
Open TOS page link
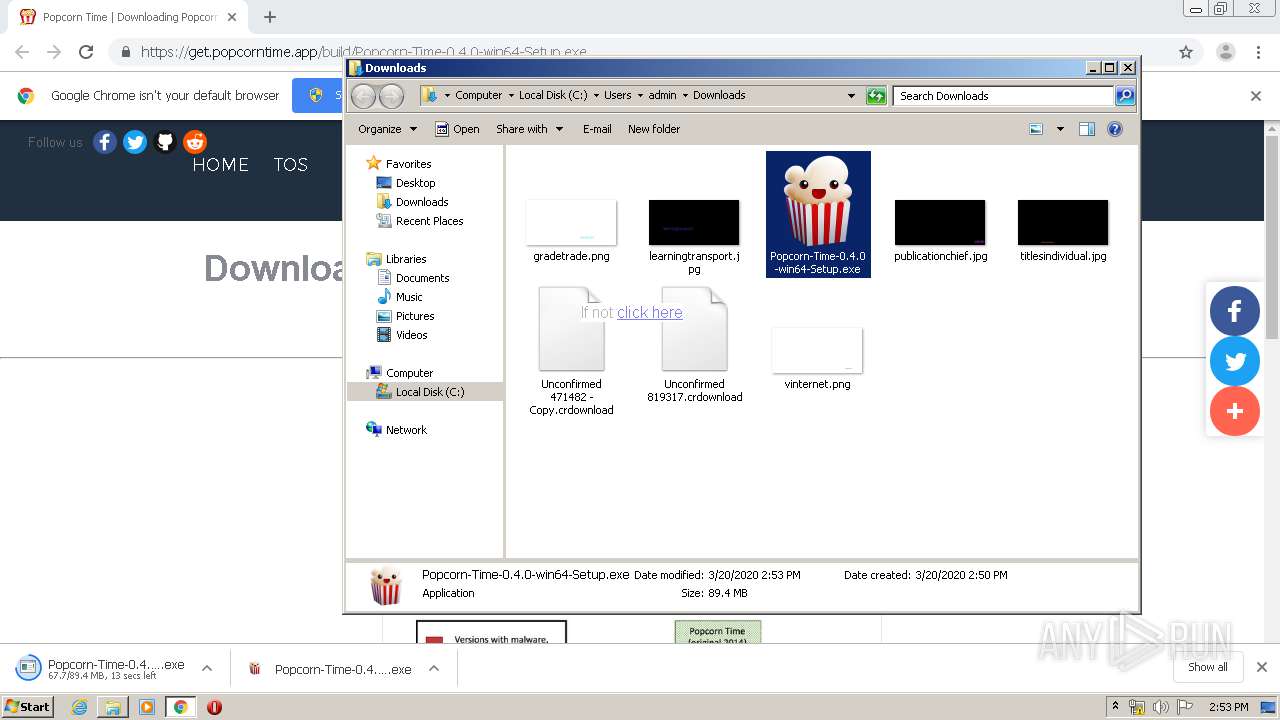click(x=291, y=165)
